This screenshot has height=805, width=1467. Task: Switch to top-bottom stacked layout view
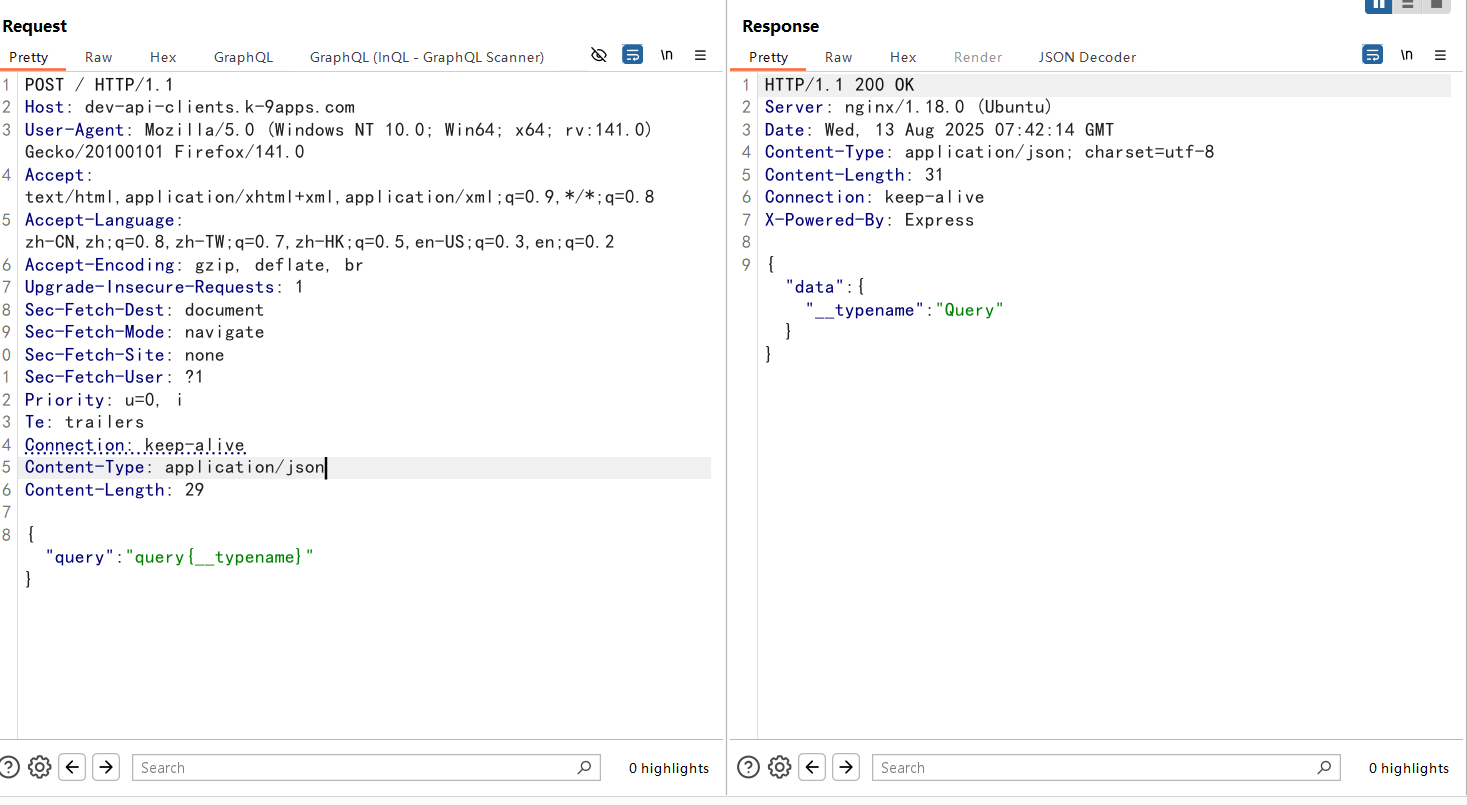1408,5
